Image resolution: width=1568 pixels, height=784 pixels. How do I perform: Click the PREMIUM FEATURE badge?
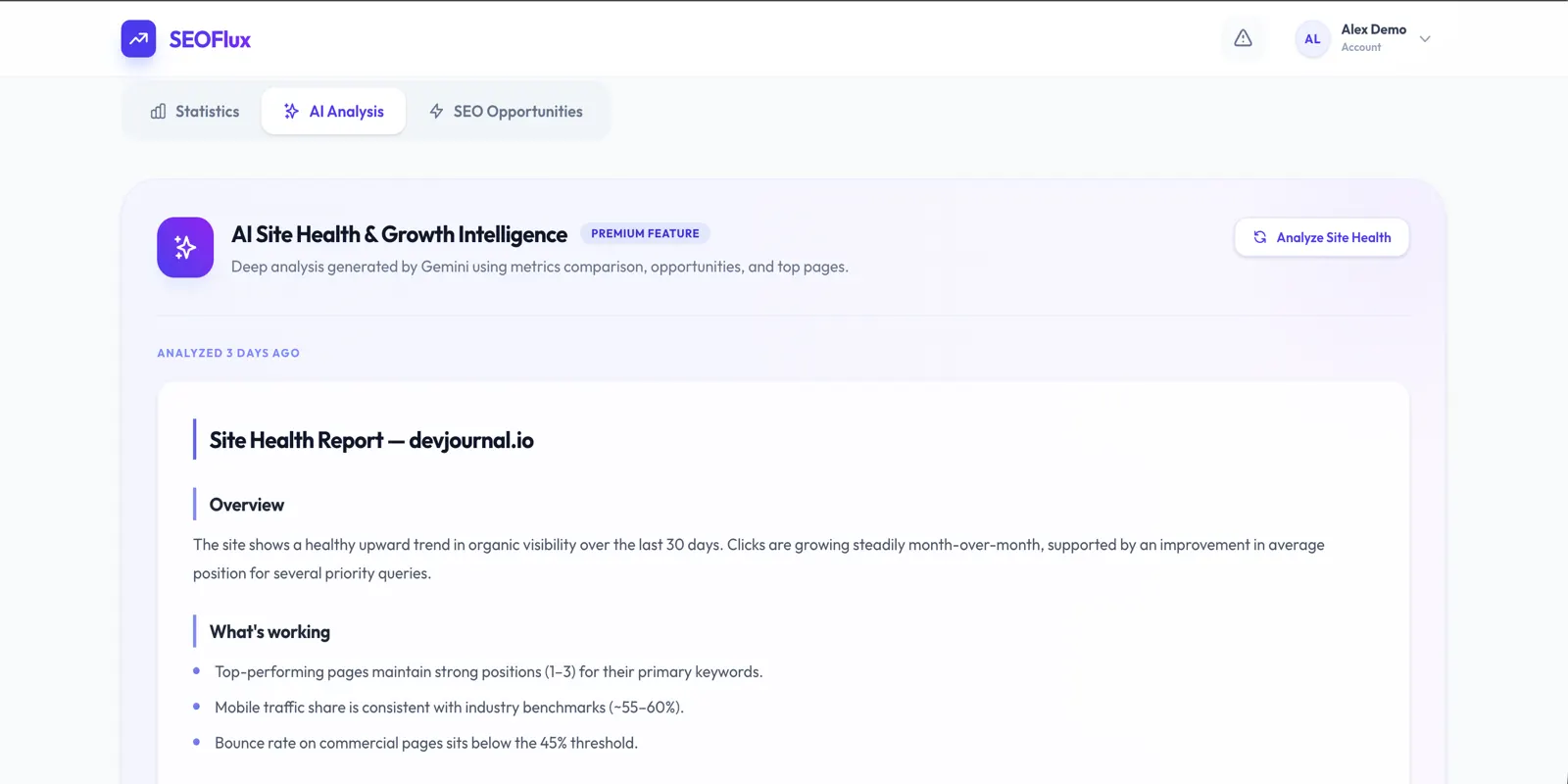coord(645,233)
